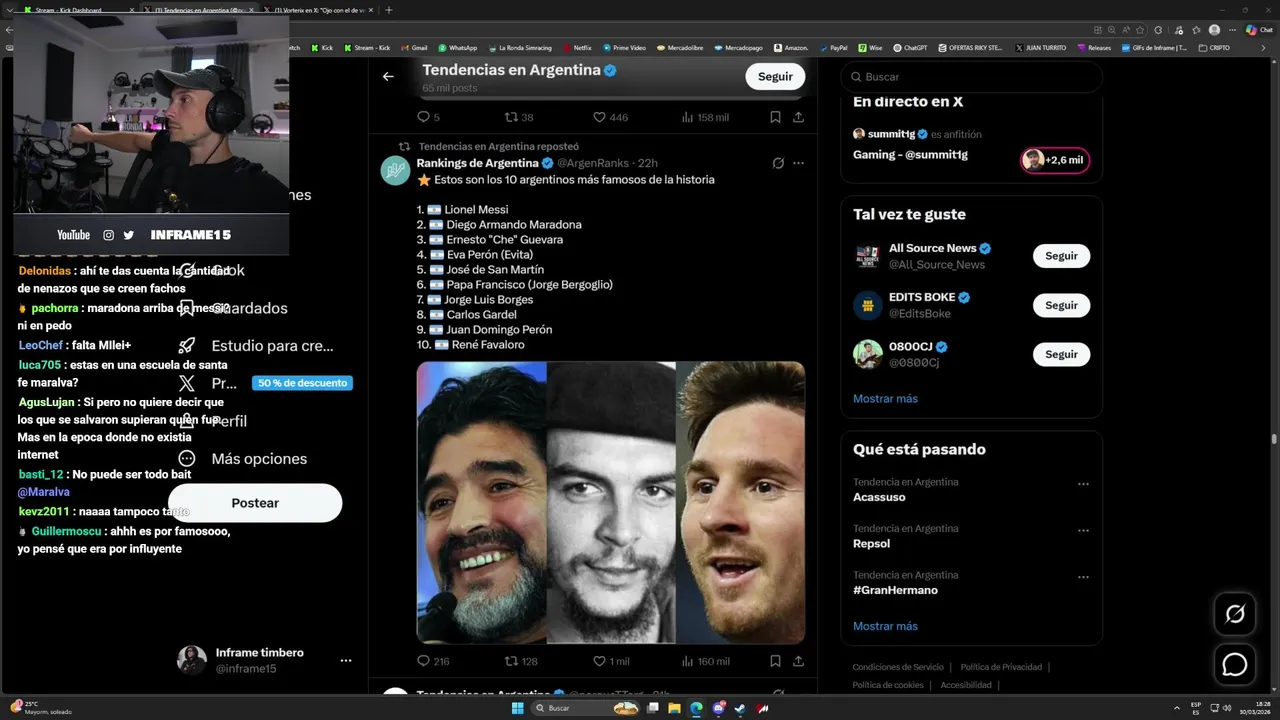Open the Acassuso trend
This screenshot has height=720, width=1280.
[879, 497]
